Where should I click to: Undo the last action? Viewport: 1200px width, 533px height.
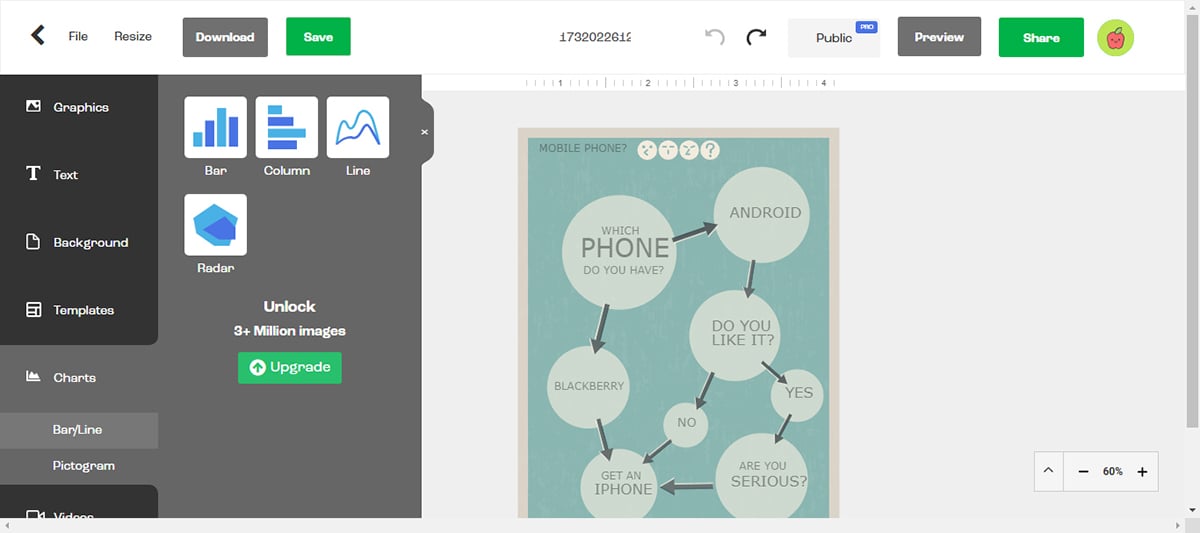point(714,37)
